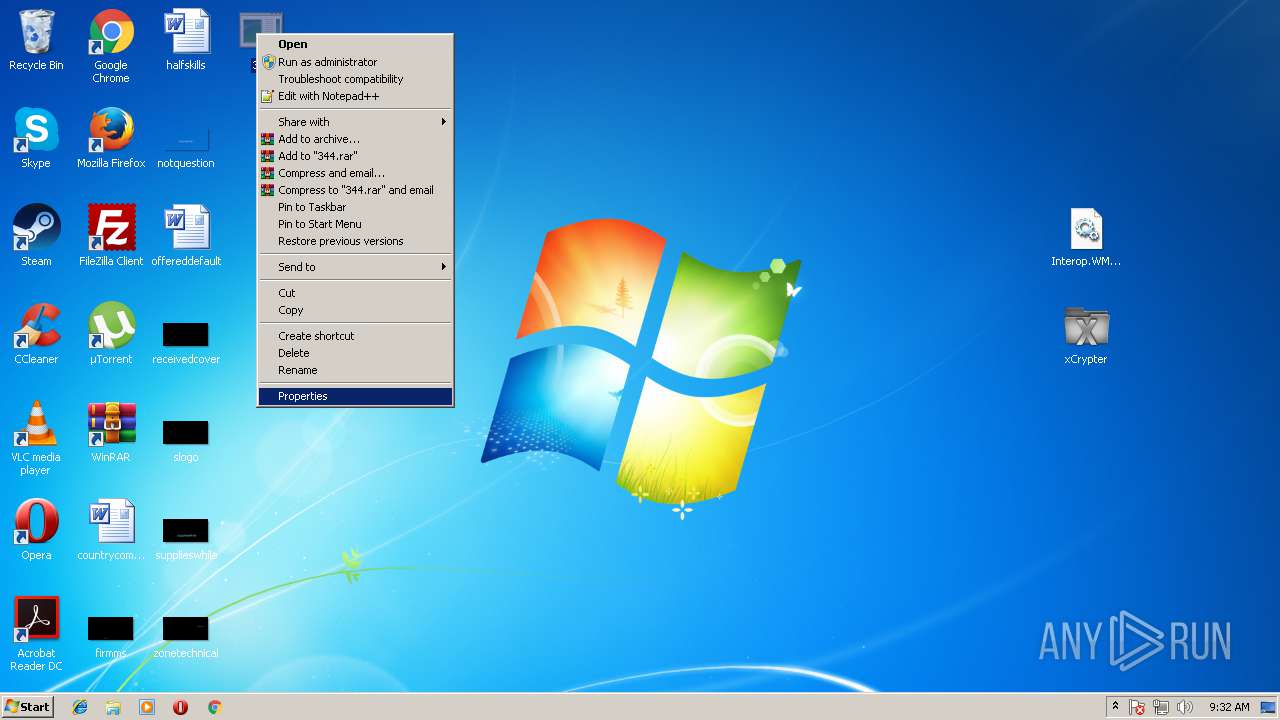Choose Copy in the context menu
1280x720 pixels.
pos(355,310)
